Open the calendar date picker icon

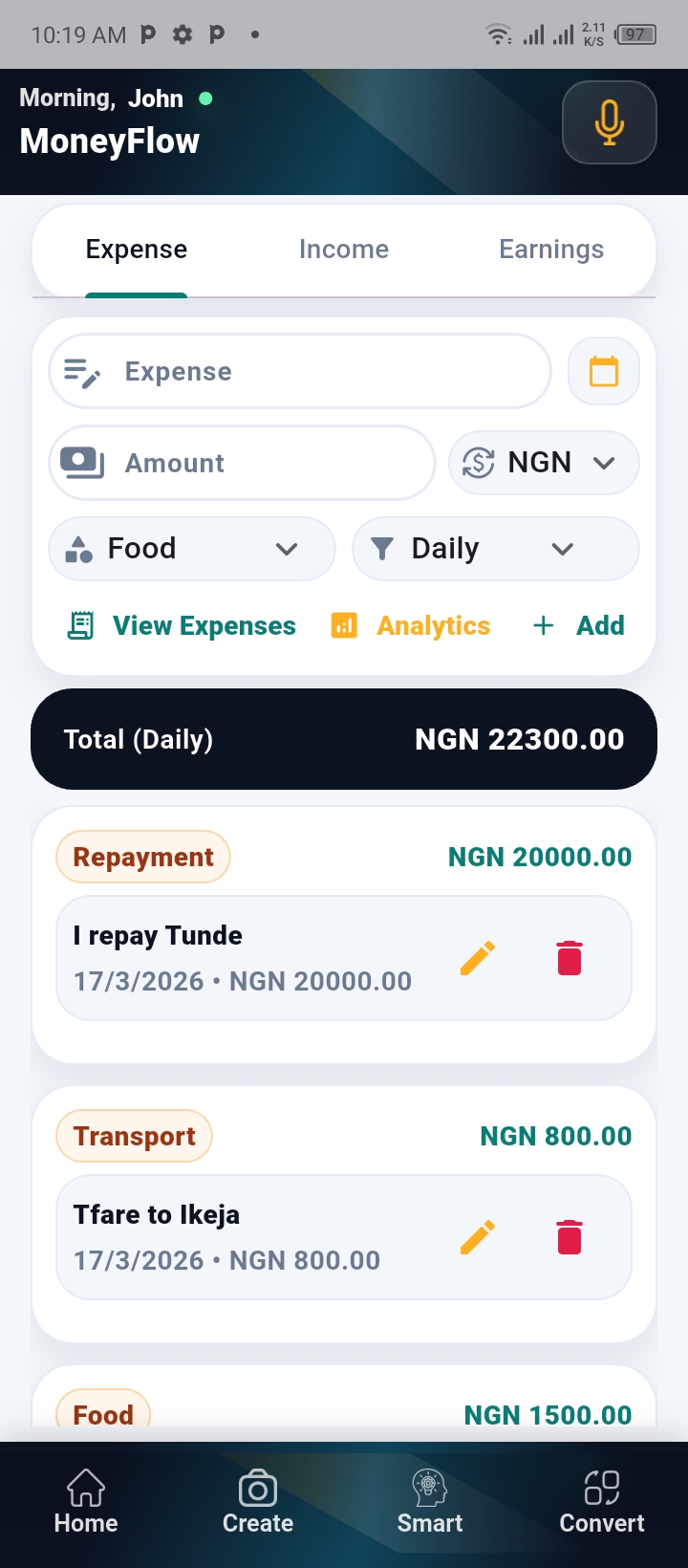(x=603, y=371)
